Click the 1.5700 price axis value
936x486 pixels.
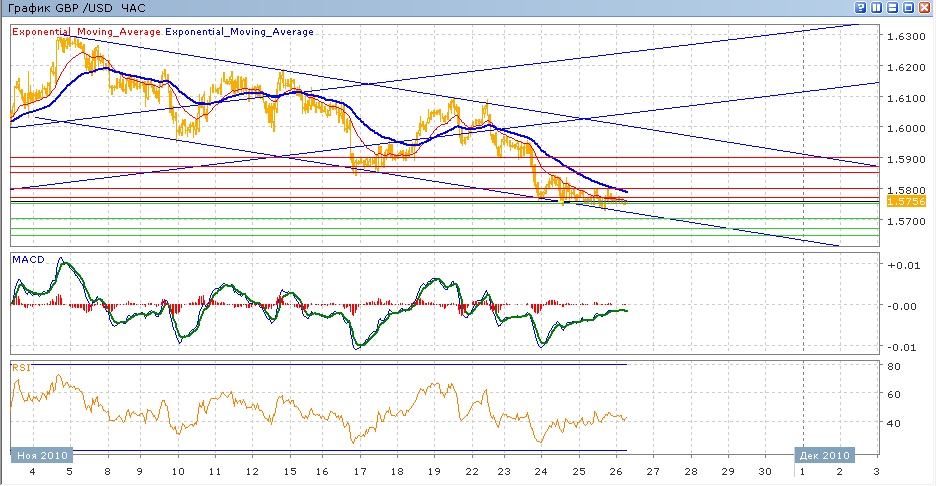pyautogui.click(x=906, y=222)
